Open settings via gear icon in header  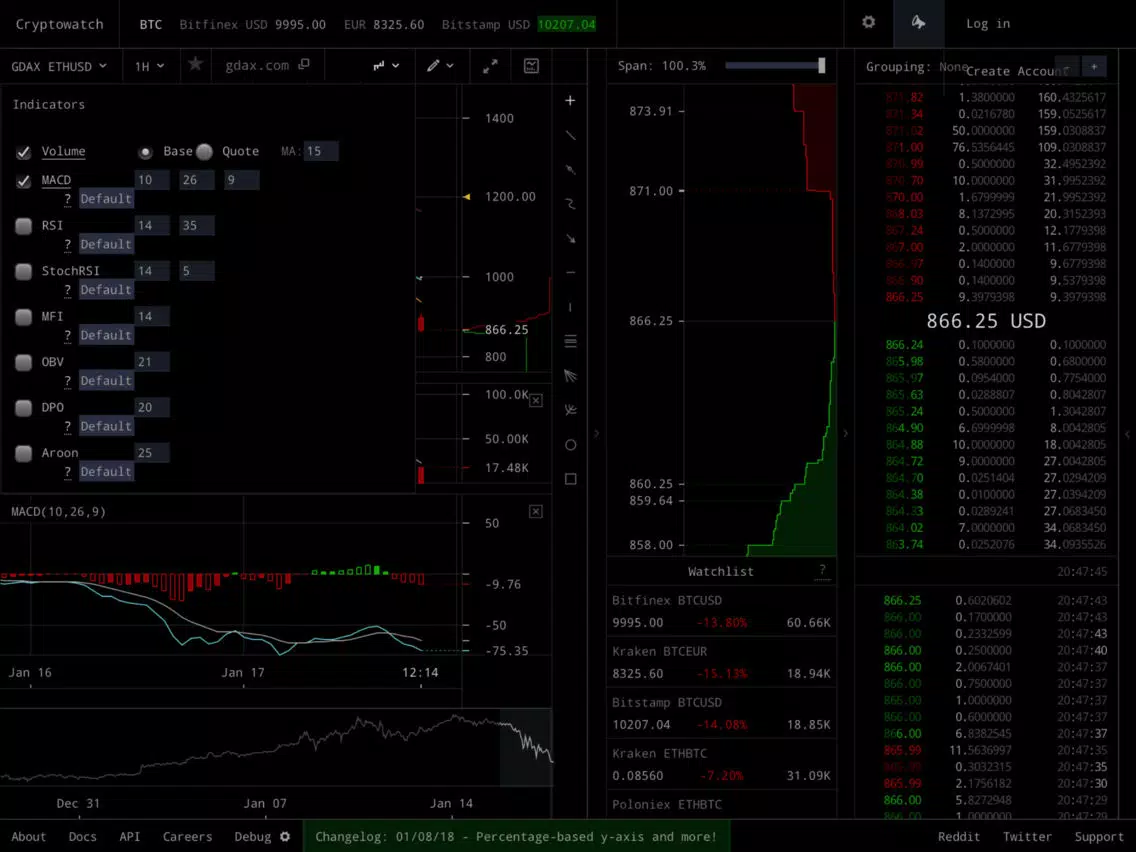pyautogui.click(x=868, y=22)
